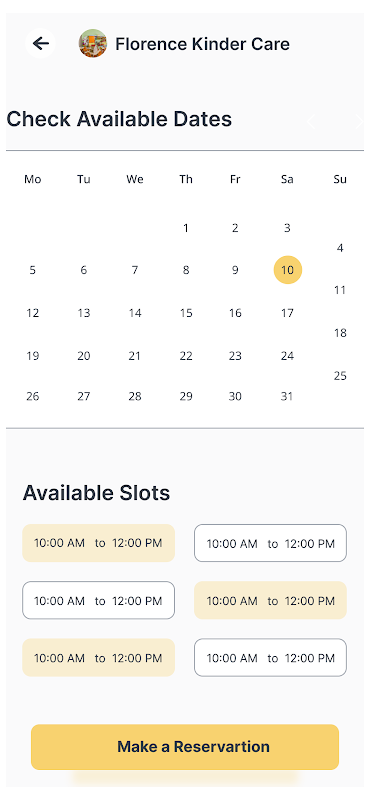Advance to the next month with the right chevron
The height and width of the screenshot is (800, 370).
pos(359,121)
